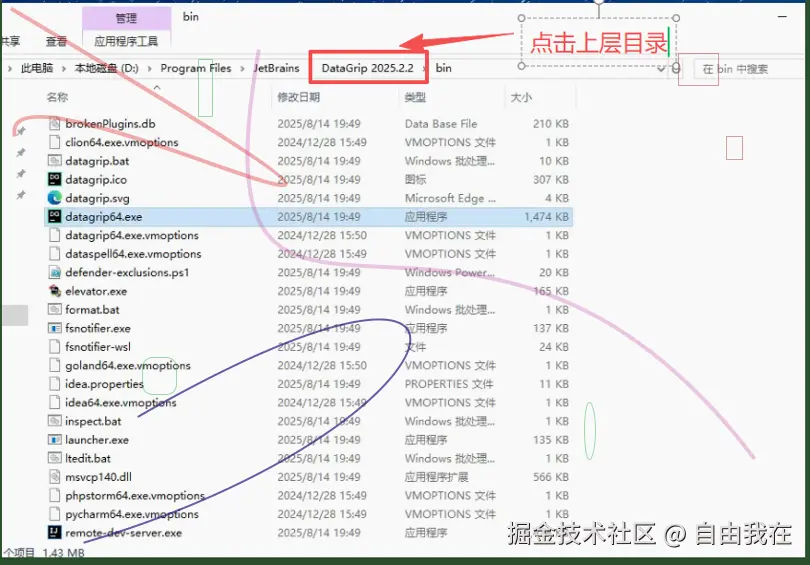The image size is (810, 565).
Task: Click the datagrip64.exe.vmoptions file icon
Action: point(54,235)
